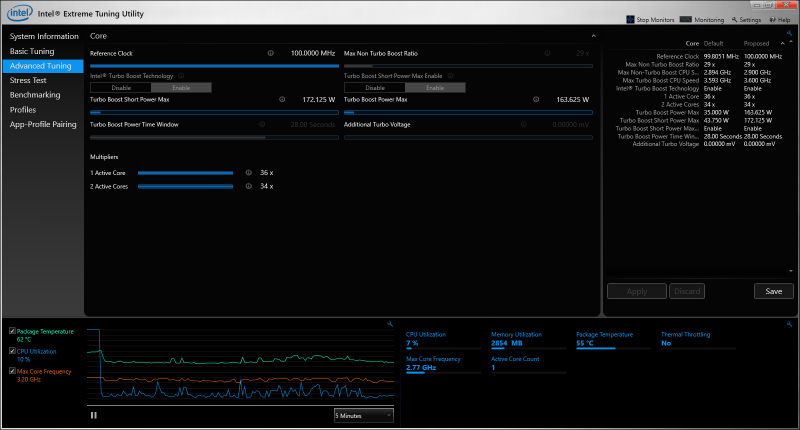Adjust 2 Active Cores multiplier slider
800x430 pixels.
[x=185, y=187]
